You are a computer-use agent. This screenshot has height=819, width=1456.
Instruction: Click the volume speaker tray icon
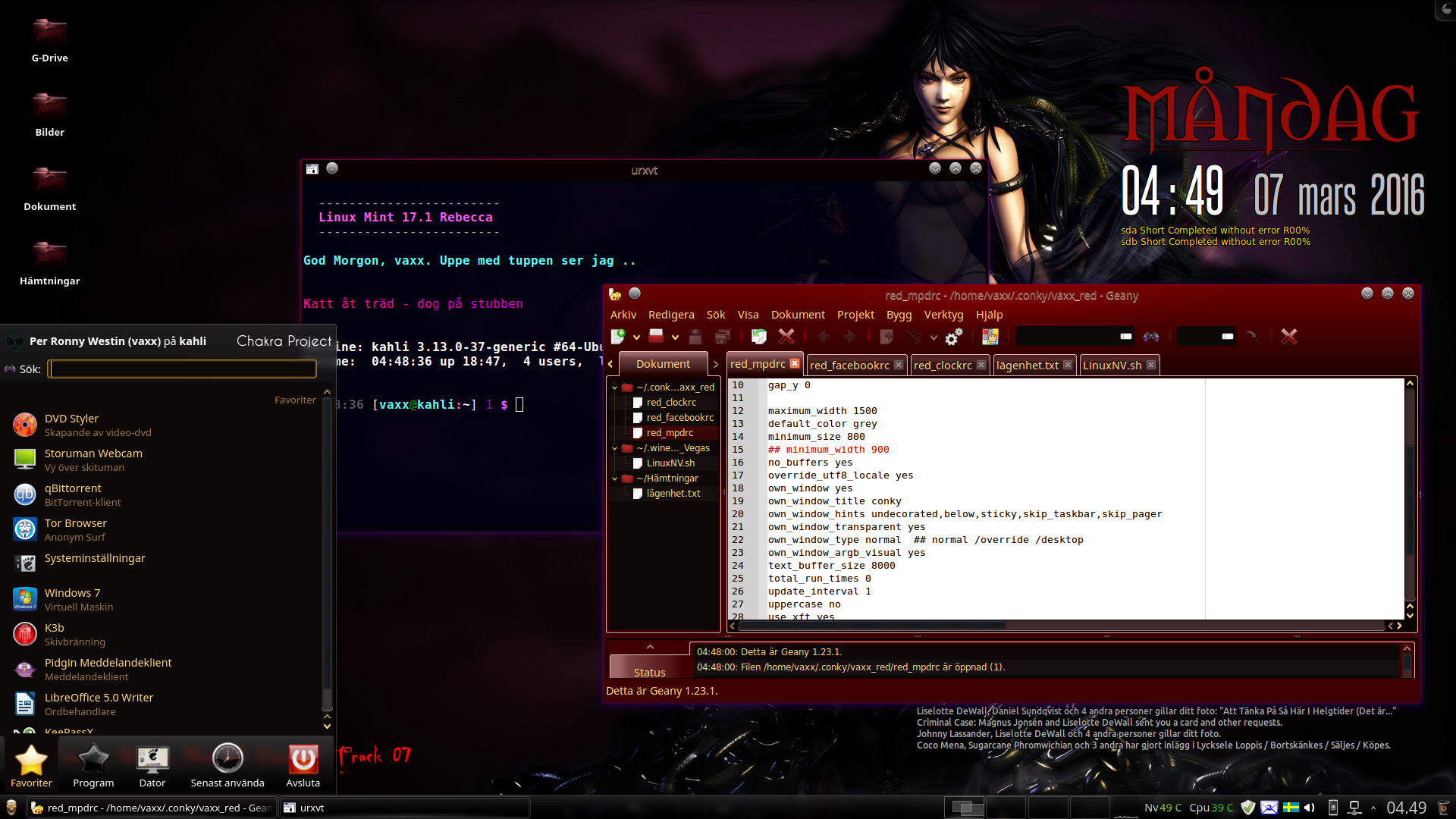point(1310,808)
